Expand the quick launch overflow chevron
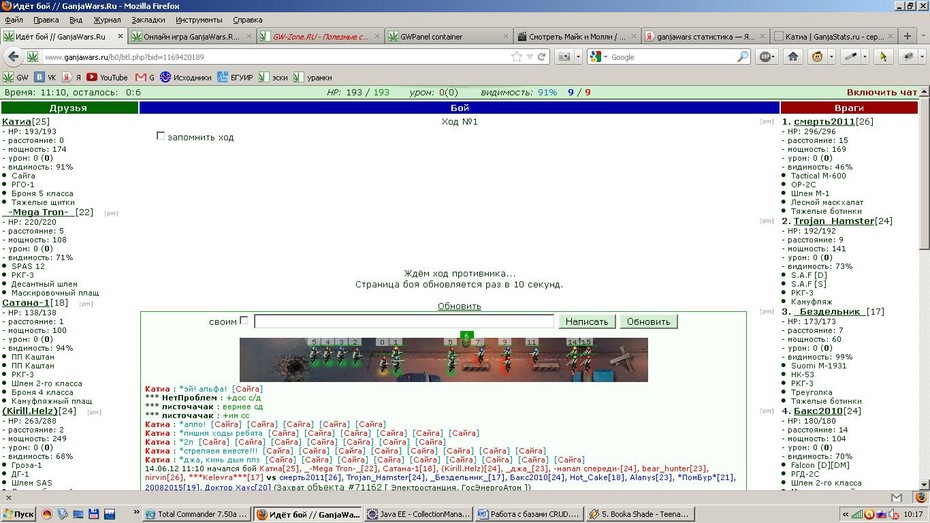 click(136, 512)
